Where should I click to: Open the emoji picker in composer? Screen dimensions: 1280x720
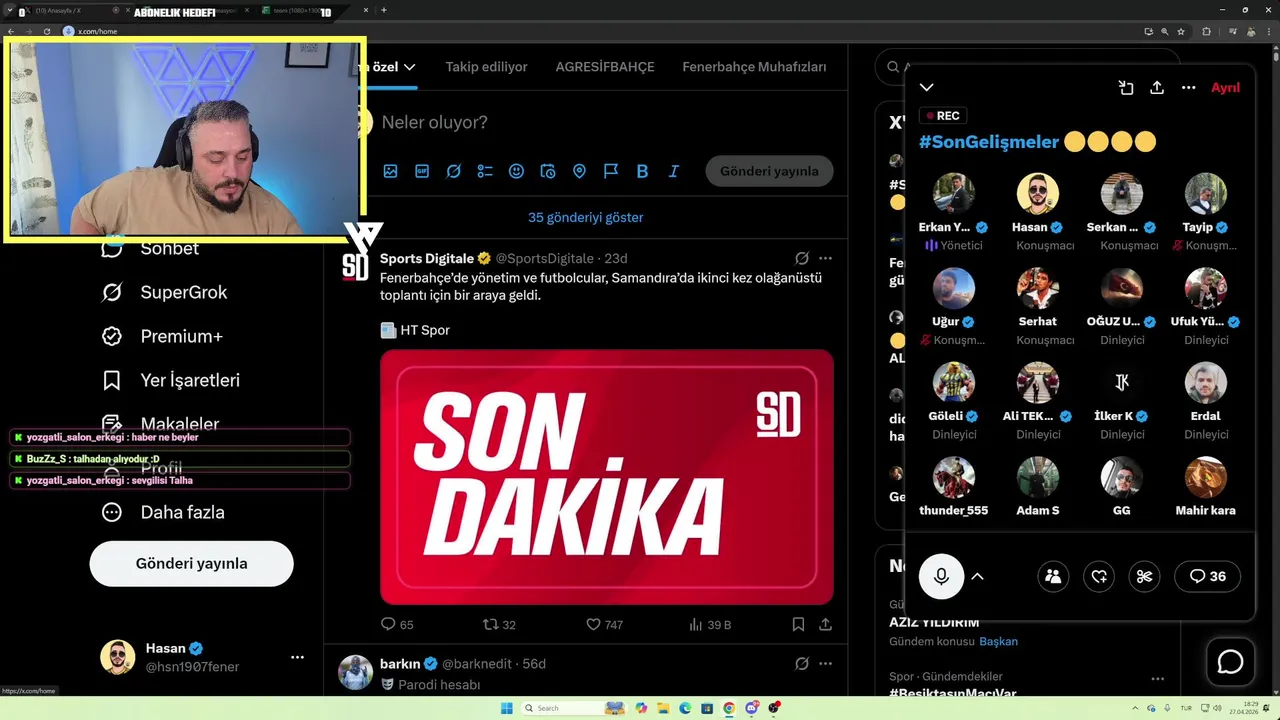point(516,171)
